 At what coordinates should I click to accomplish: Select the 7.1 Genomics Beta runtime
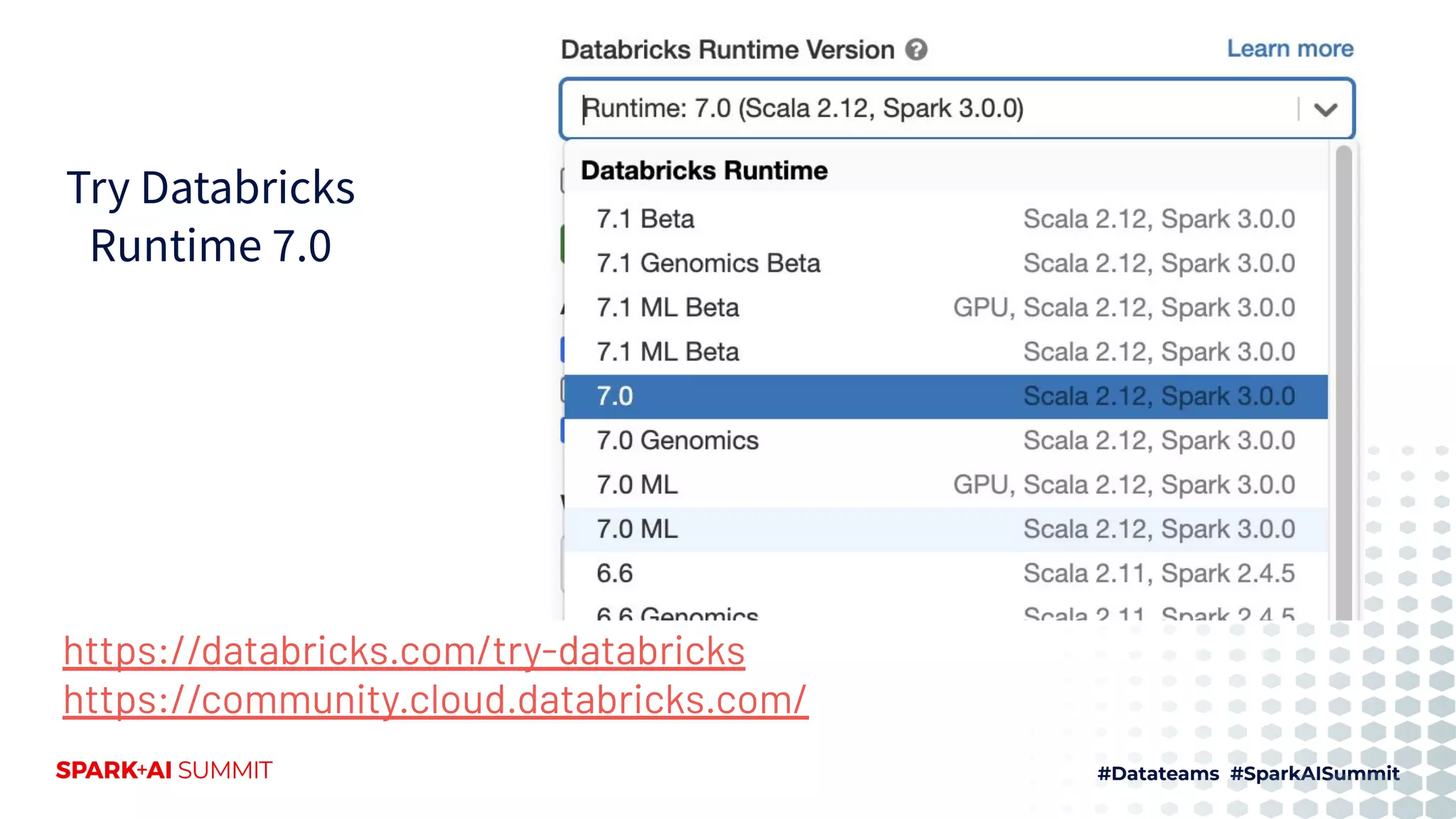pos(946,263)
